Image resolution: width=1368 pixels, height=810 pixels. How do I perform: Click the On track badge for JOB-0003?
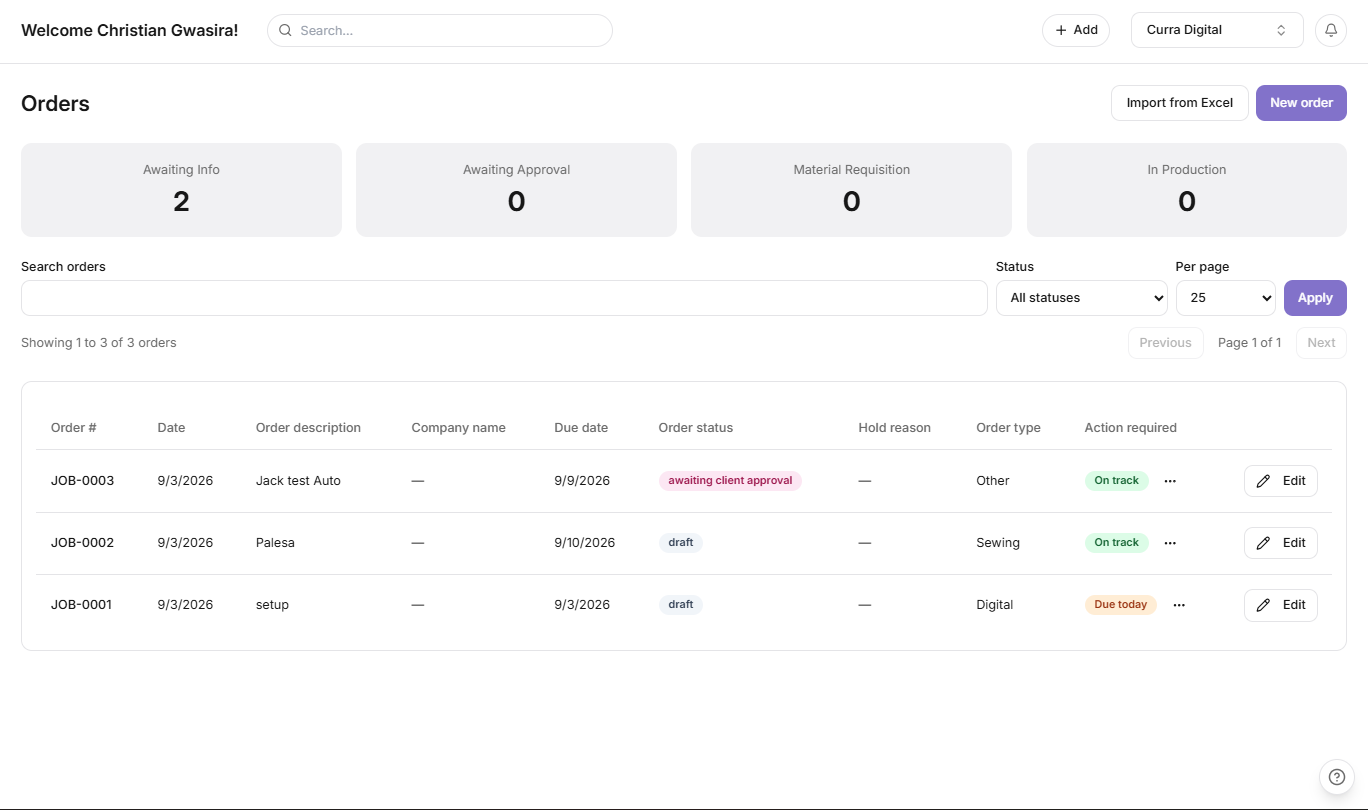click(1116, 481)
